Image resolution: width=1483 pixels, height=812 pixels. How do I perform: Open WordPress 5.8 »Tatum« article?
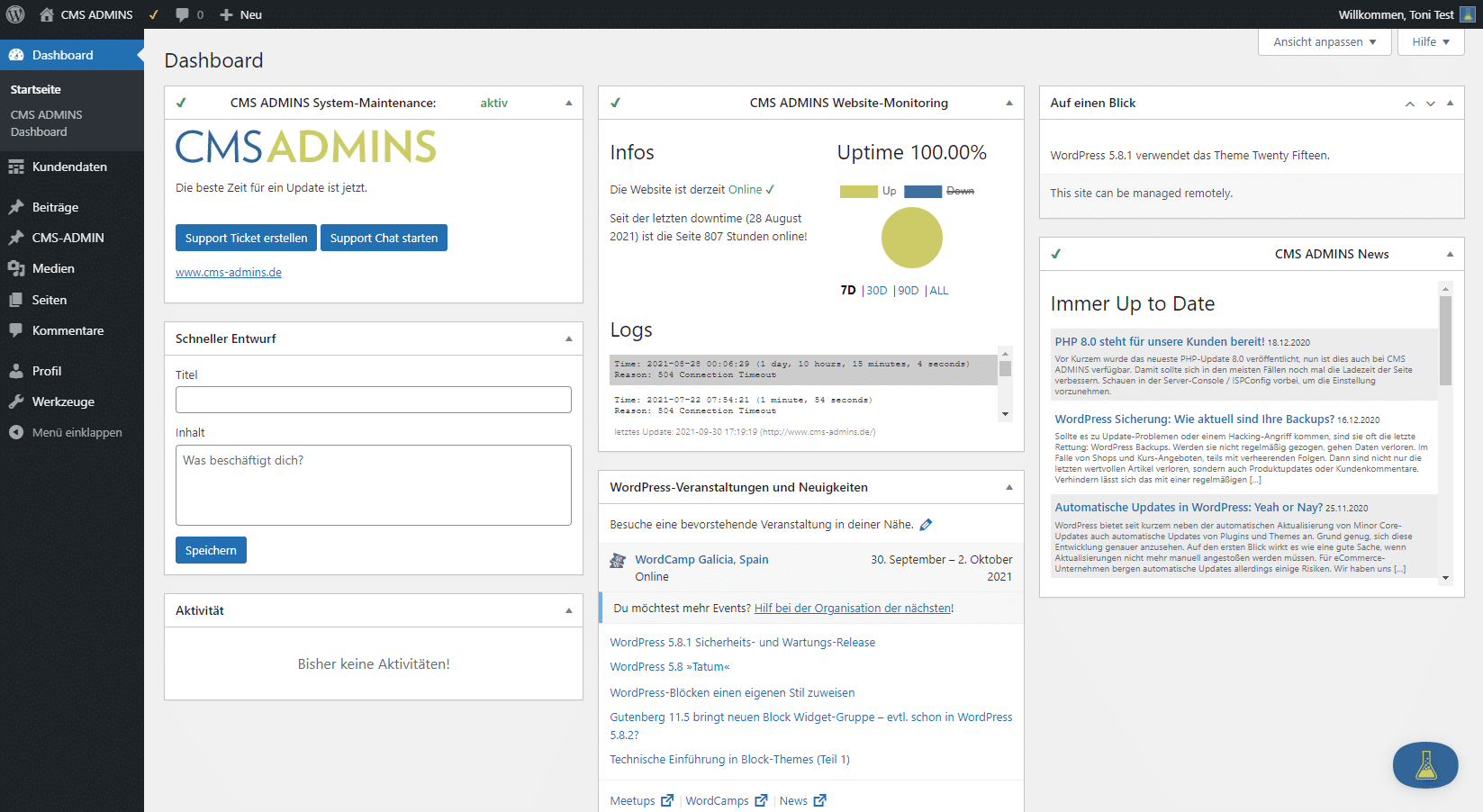pyautogui.click(x=670, y=666)
